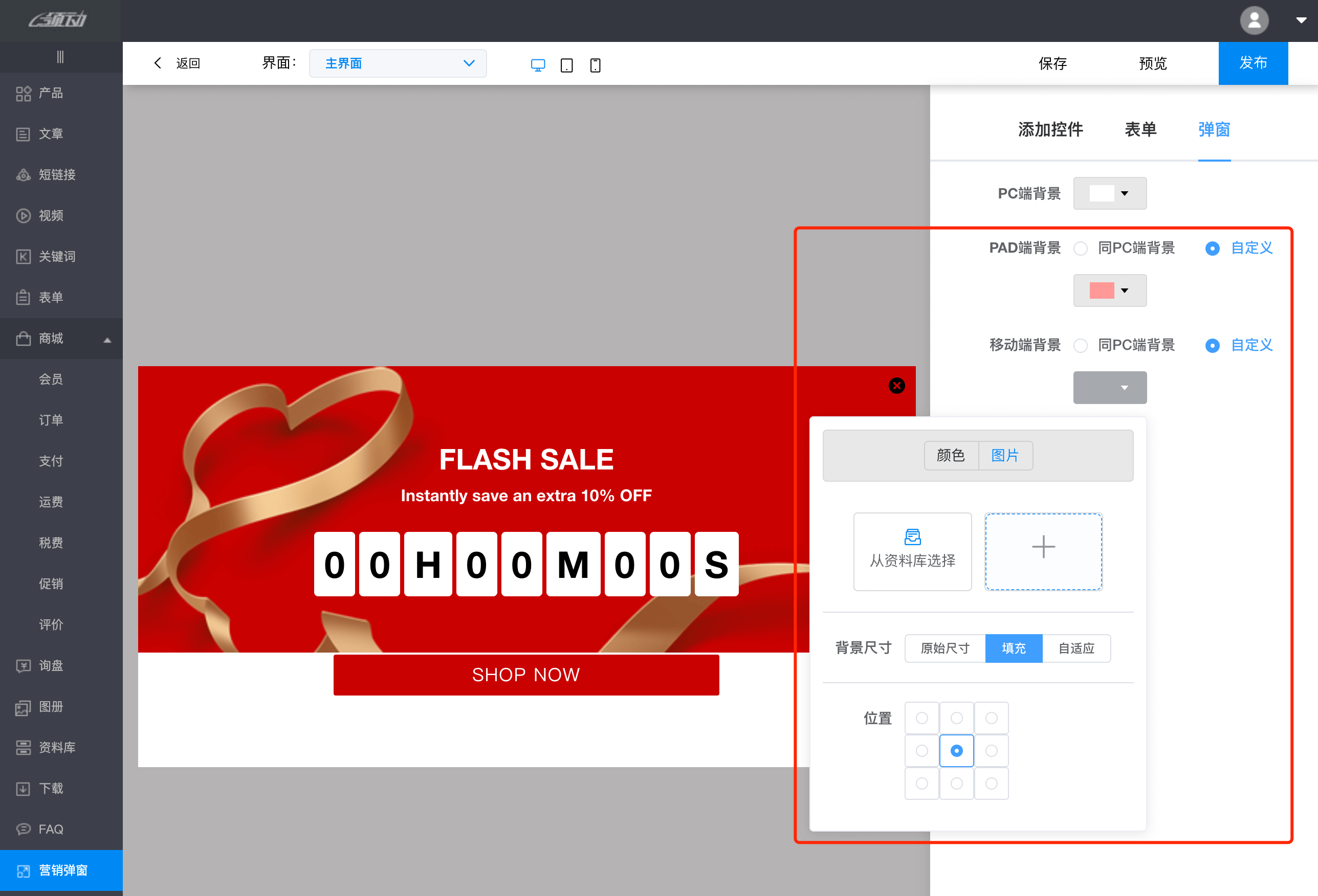This screenshot has height=896, width=1318.
Task: Select 同PC端背景 for PAD端背景
Action: click(1081, 248)
